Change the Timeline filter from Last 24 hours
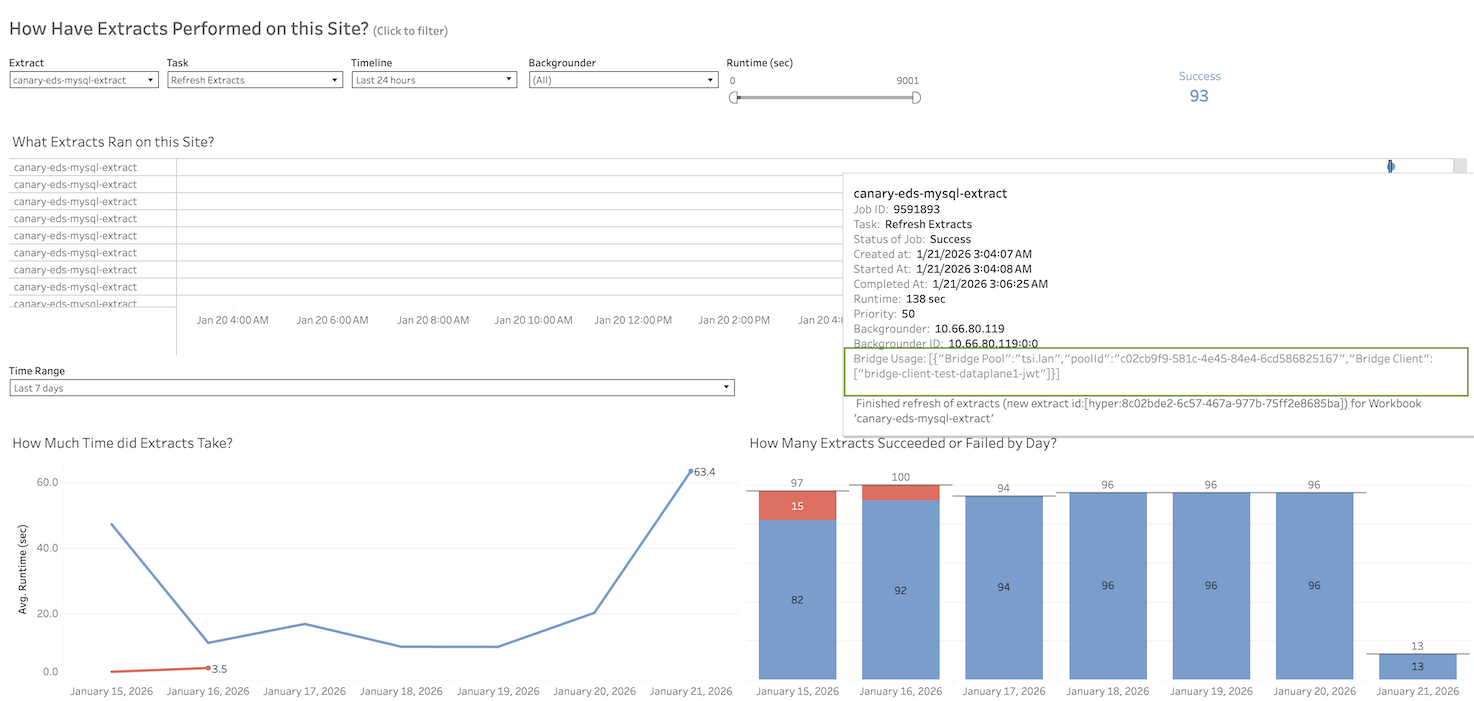Viewport: 1474px width, 701px height. coord(433,80)
